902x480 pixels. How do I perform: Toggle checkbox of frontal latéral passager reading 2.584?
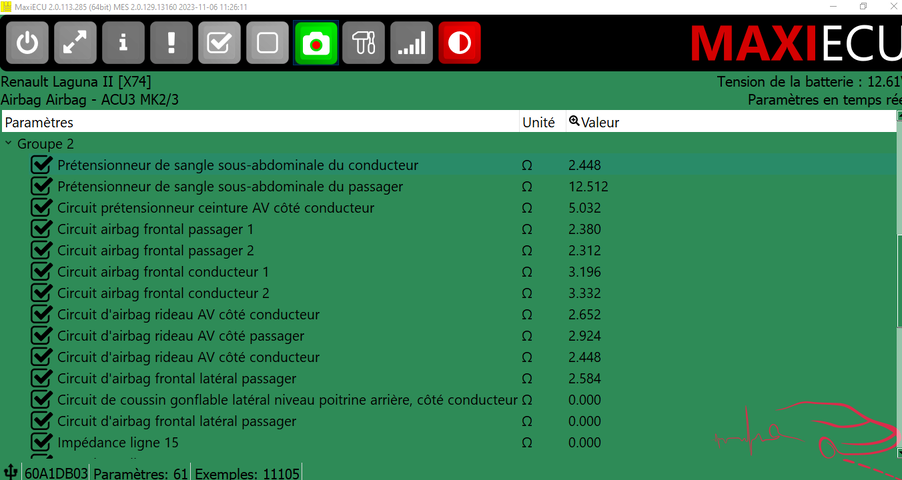pyautogui.click(x=41, y=378)
